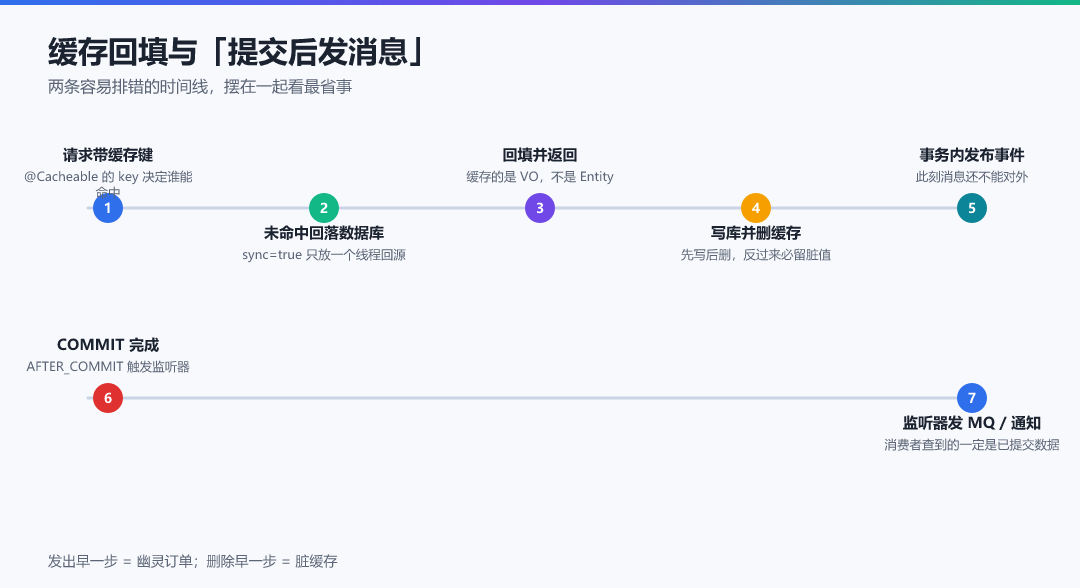Click orange timeline marker number 4
Viewport: 1080px width, 588px height.
tap(756, 208)
